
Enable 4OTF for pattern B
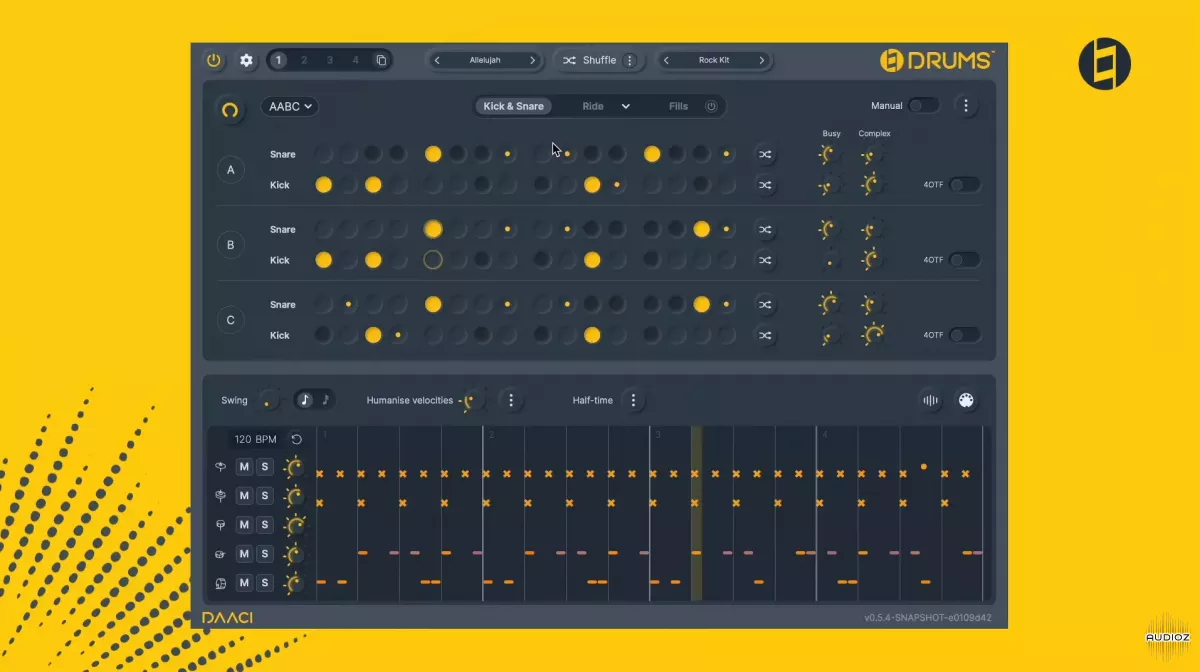pyautogui.click(x=965, y=260)
